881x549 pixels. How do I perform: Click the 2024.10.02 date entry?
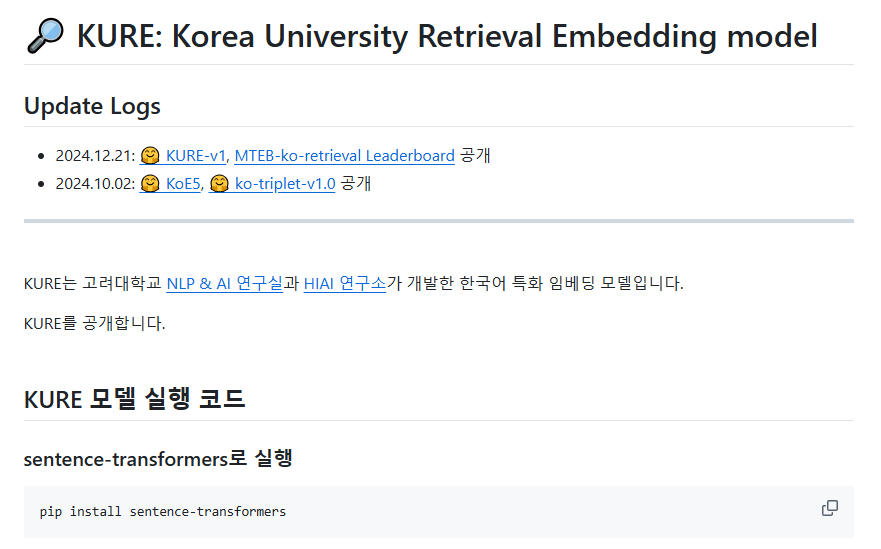[x=95, y=184]
